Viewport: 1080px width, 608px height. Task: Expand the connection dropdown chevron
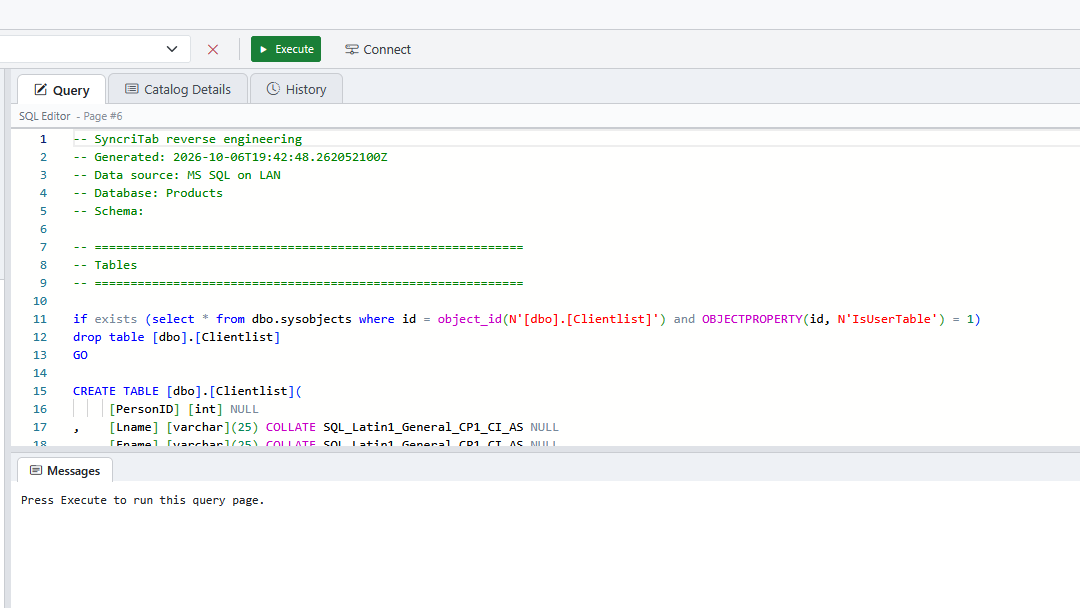pyautogui.click(x=172, y=49)
